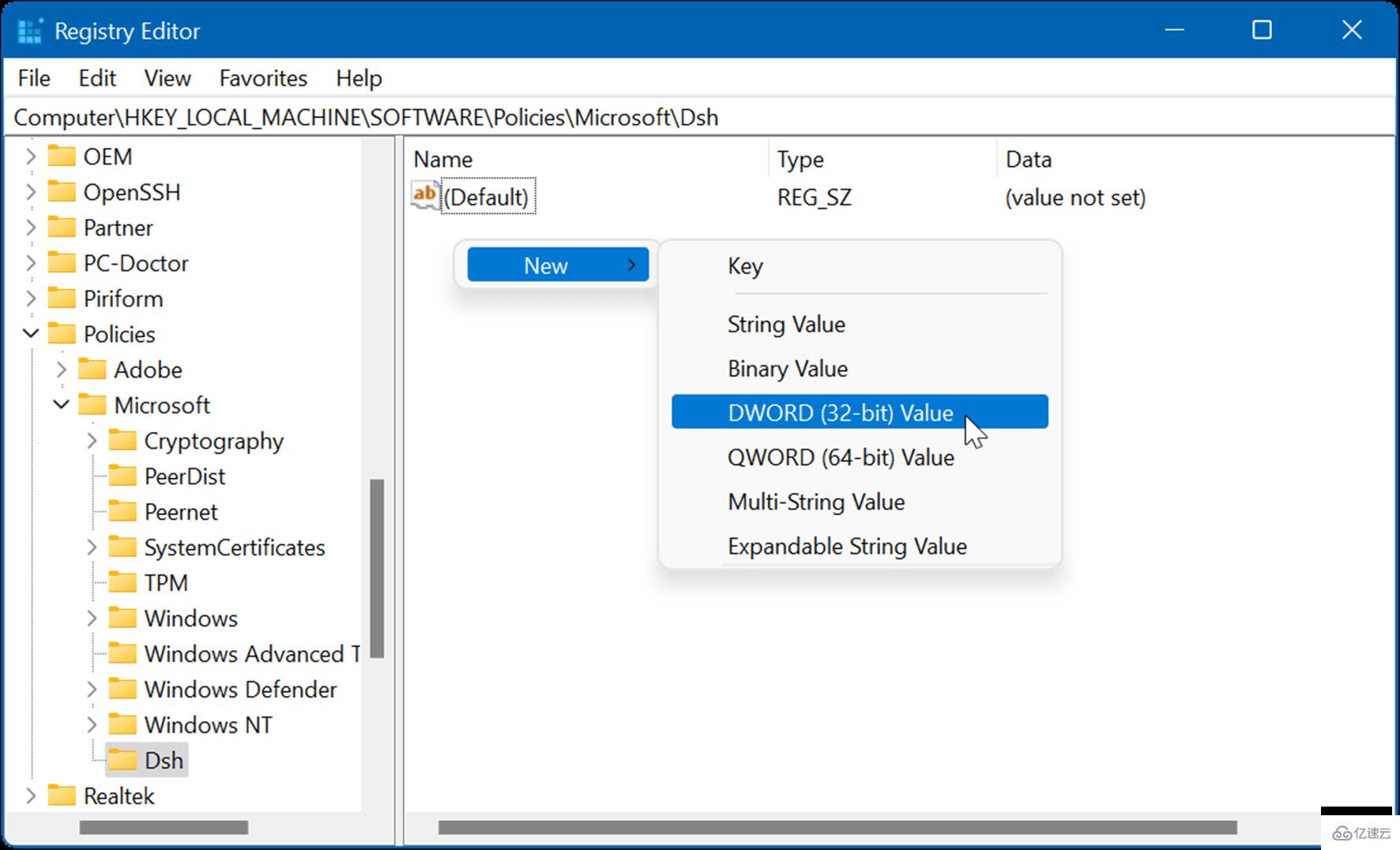Choose String Value from submenu
This screenshot has height=850, width=1400.
(x=860, y=324)
